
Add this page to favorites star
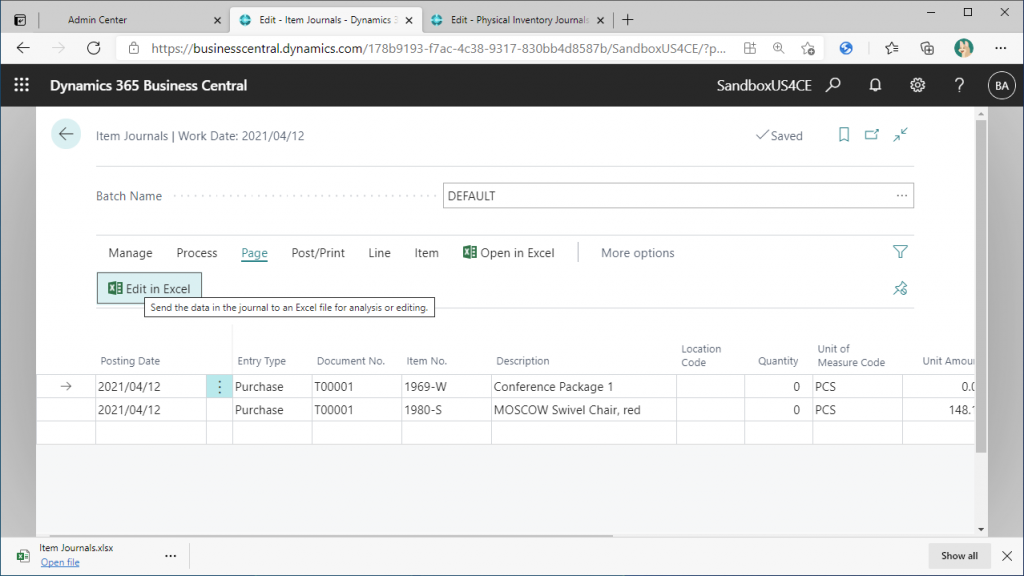point(808,48)
